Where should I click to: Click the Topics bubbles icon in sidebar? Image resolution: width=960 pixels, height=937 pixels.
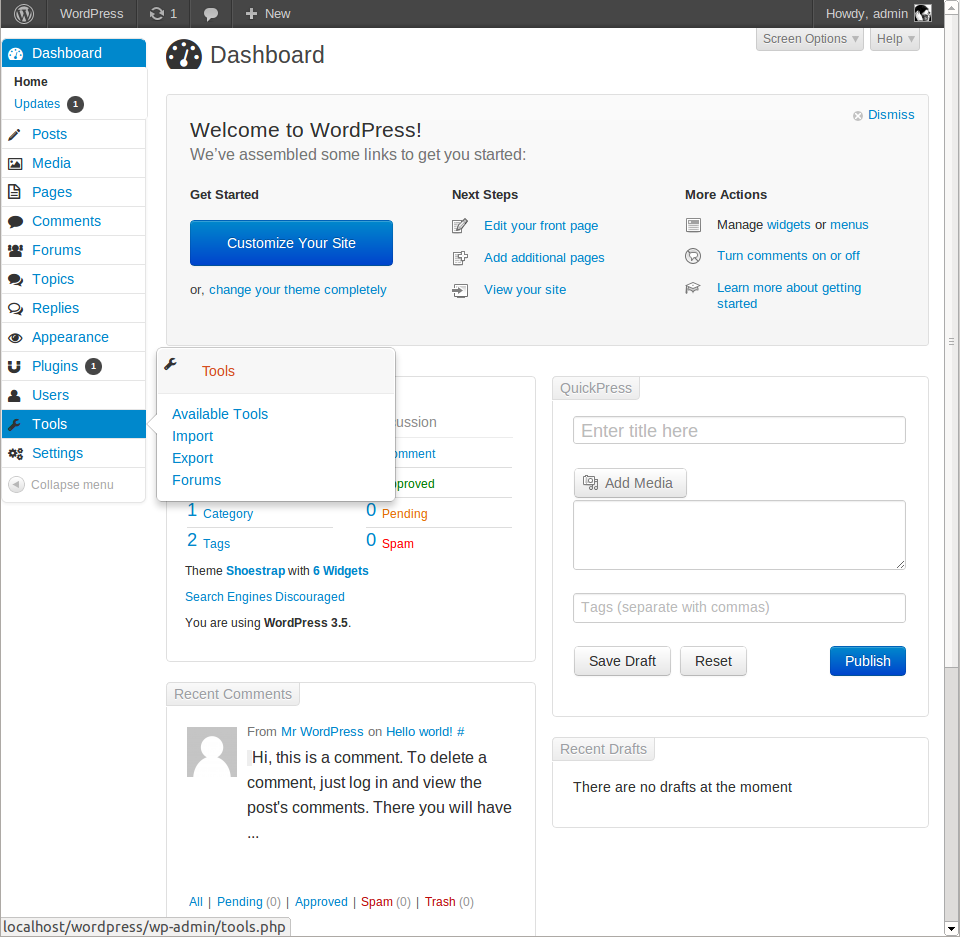15,280
